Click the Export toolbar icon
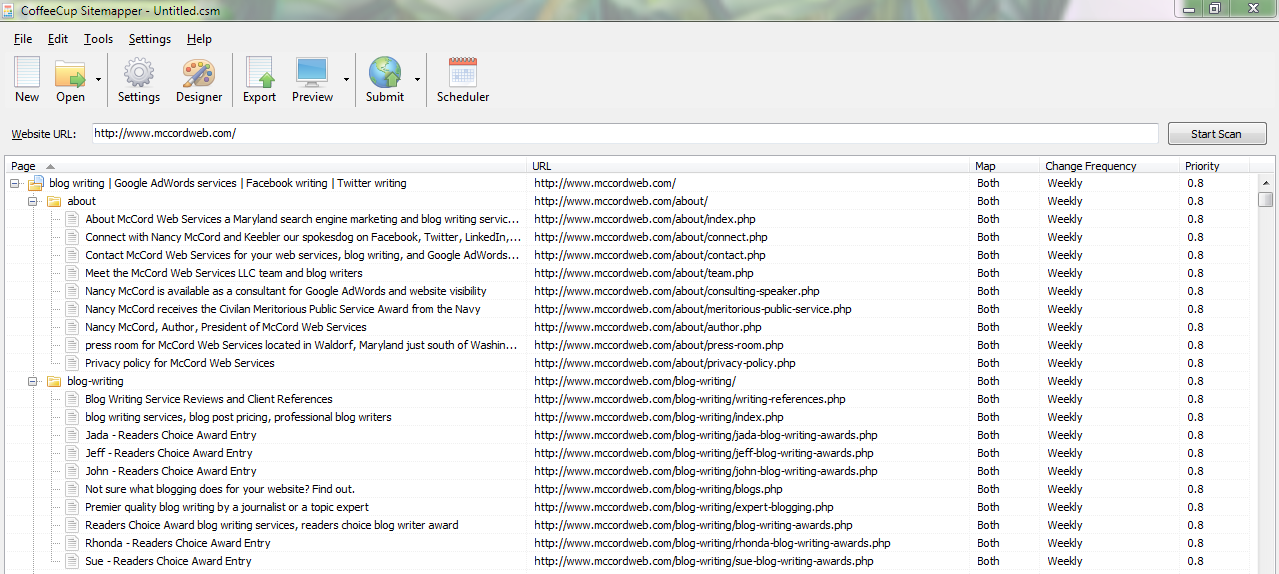1279x574 pixels. point(260,72)
